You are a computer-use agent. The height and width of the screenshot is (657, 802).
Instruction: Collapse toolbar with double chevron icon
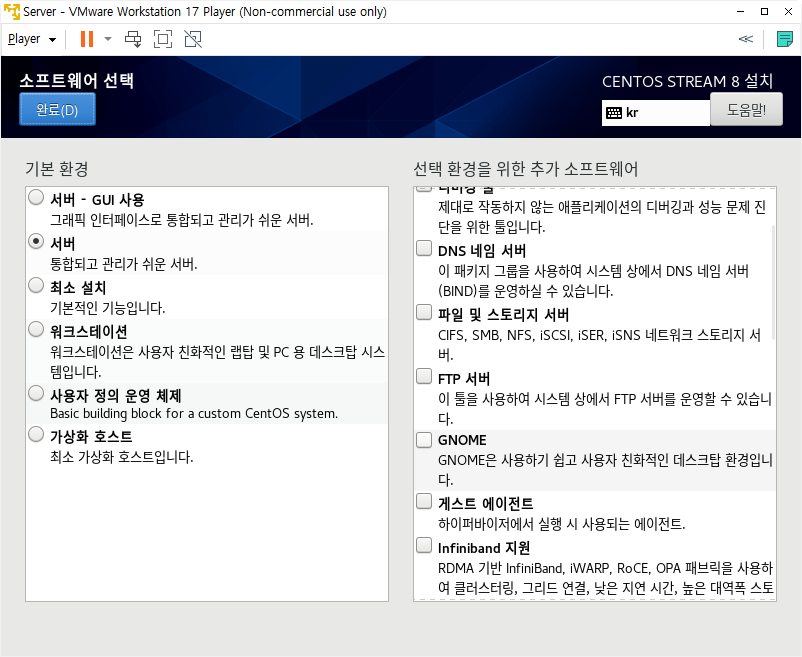click(x=746, y=39)
